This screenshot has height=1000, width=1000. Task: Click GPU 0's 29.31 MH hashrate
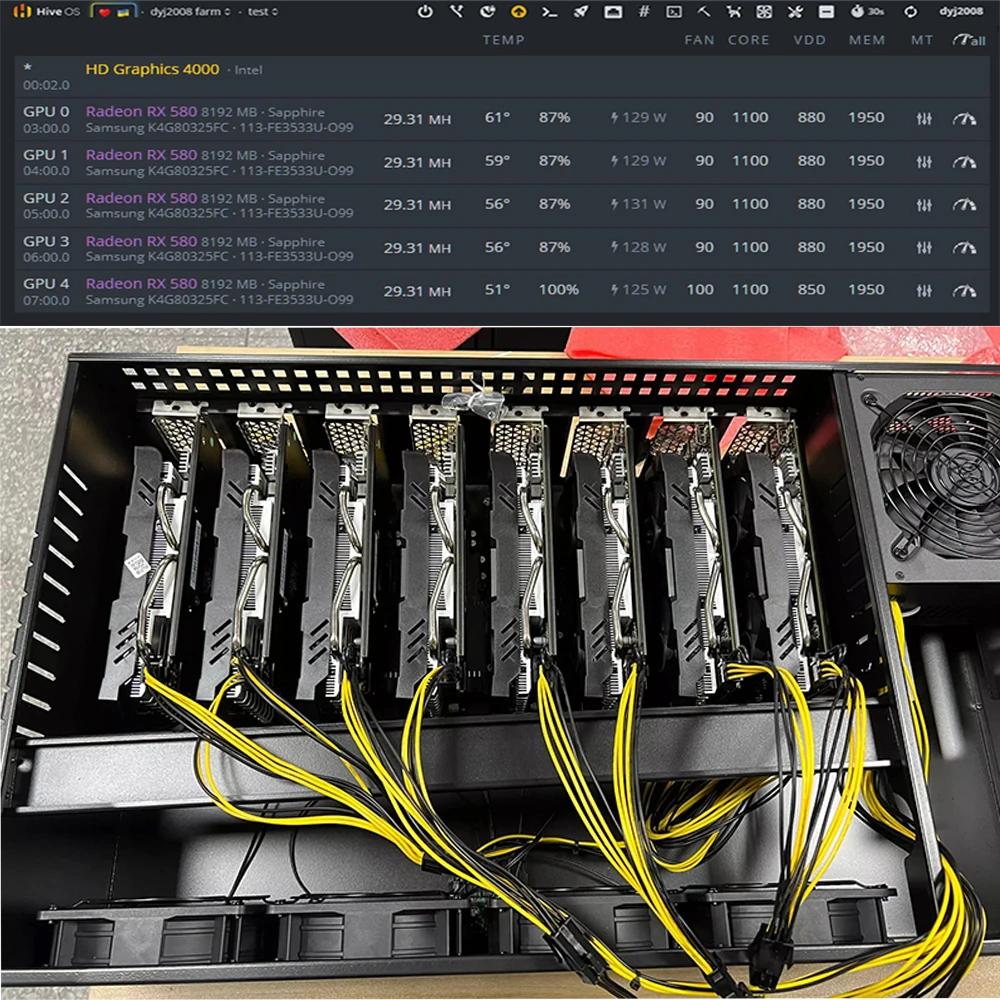(x=417, y=119)
